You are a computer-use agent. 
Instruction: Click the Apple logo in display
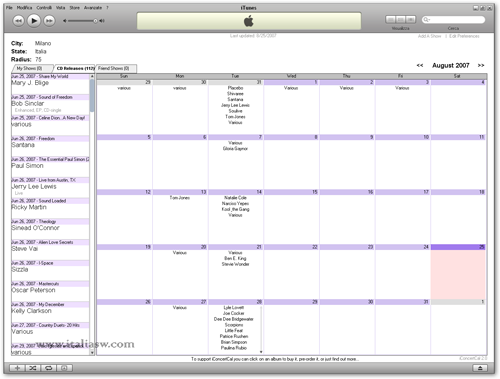[x=249, y=21]
